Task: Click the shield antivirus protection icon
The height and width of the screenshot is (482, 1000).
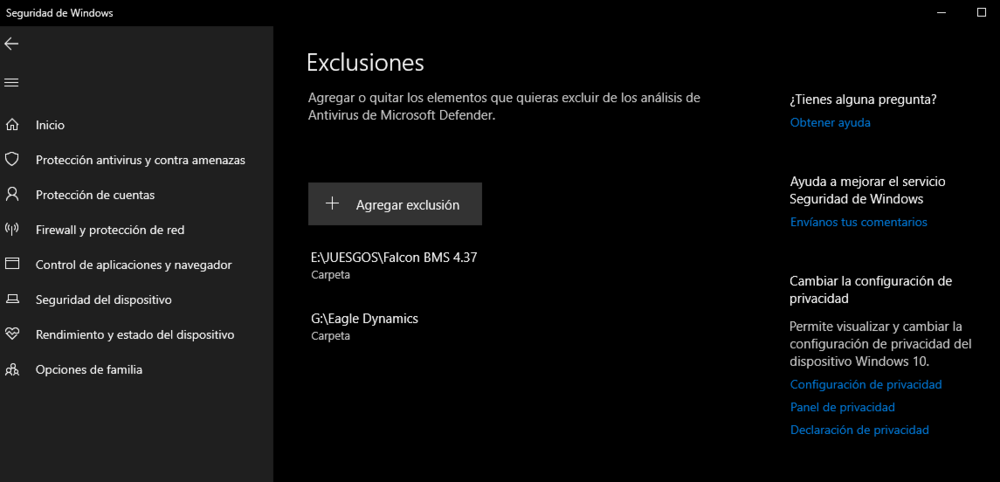Action: click(x=11, y=159)
